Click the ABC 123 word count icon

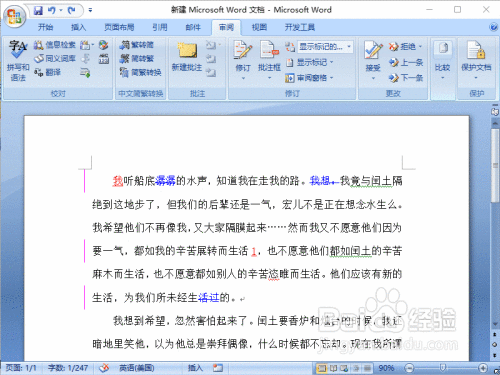[104, 59]
